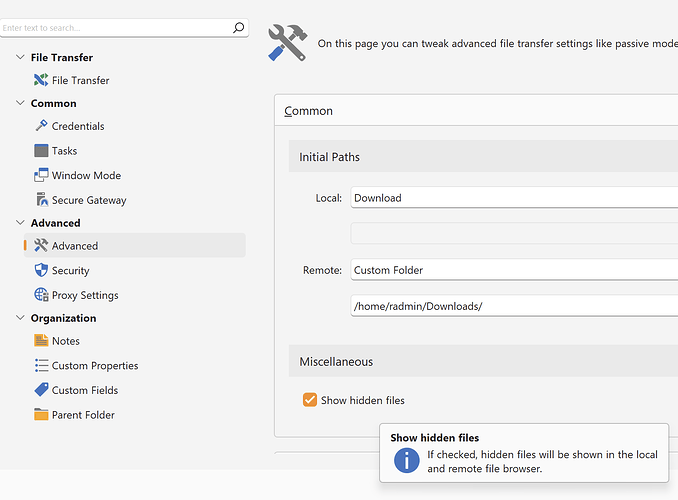Uncheck the Show hidden files checkbox

click(x=310, y=400)
